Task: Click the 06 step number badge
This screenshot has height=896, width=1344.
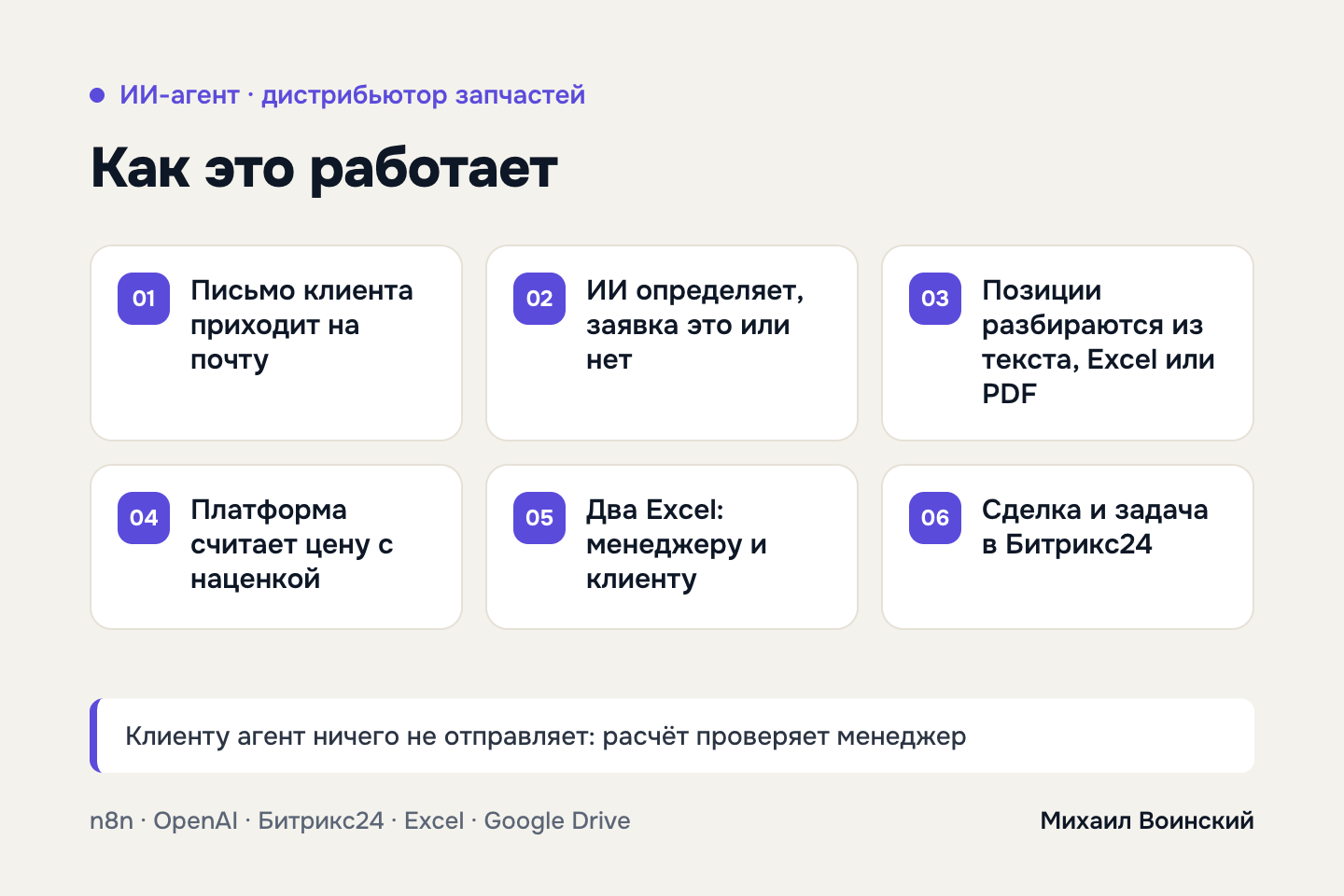Action: coord(935,518)
